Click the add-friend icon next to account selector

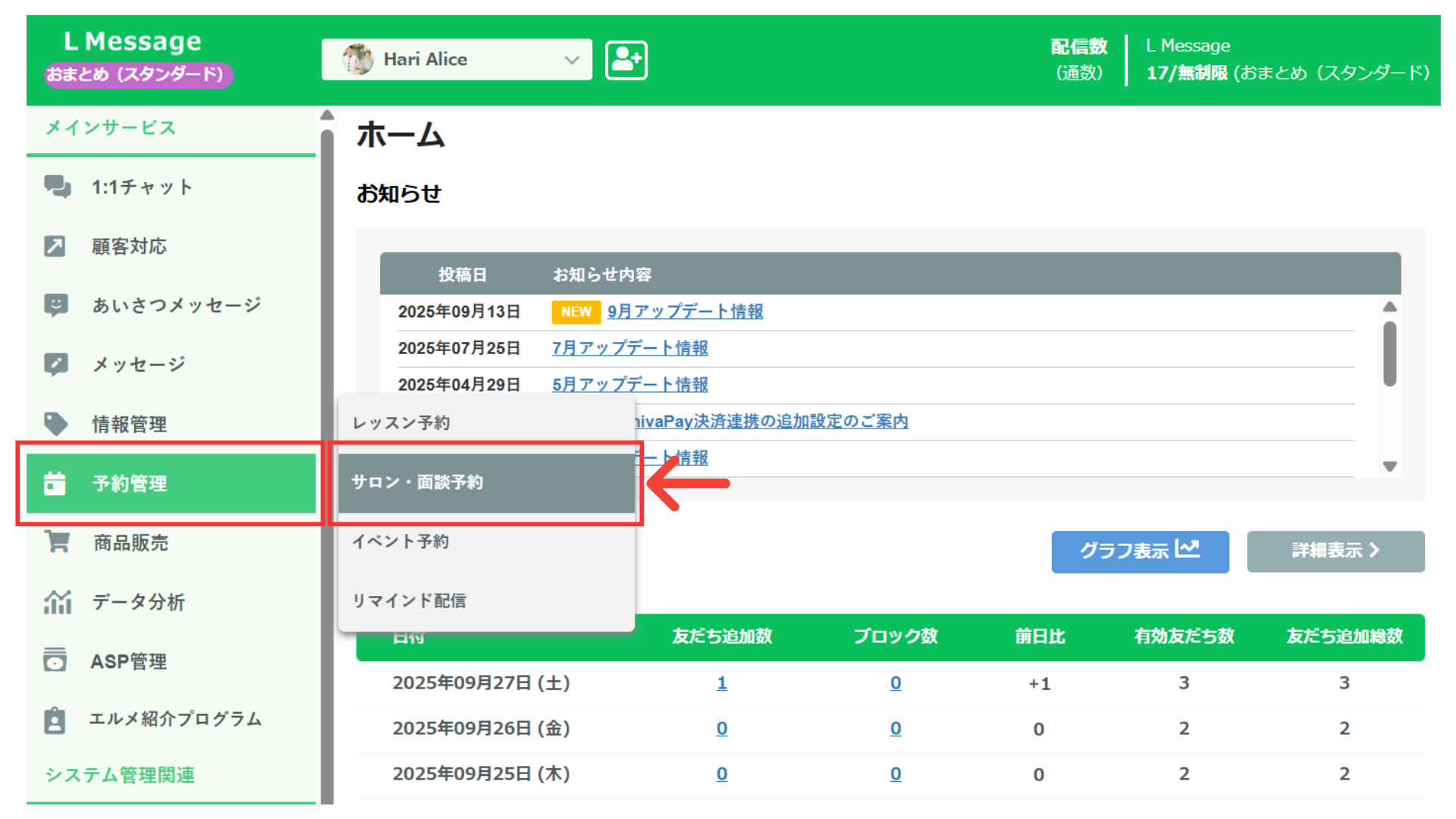tap(626, 60)
